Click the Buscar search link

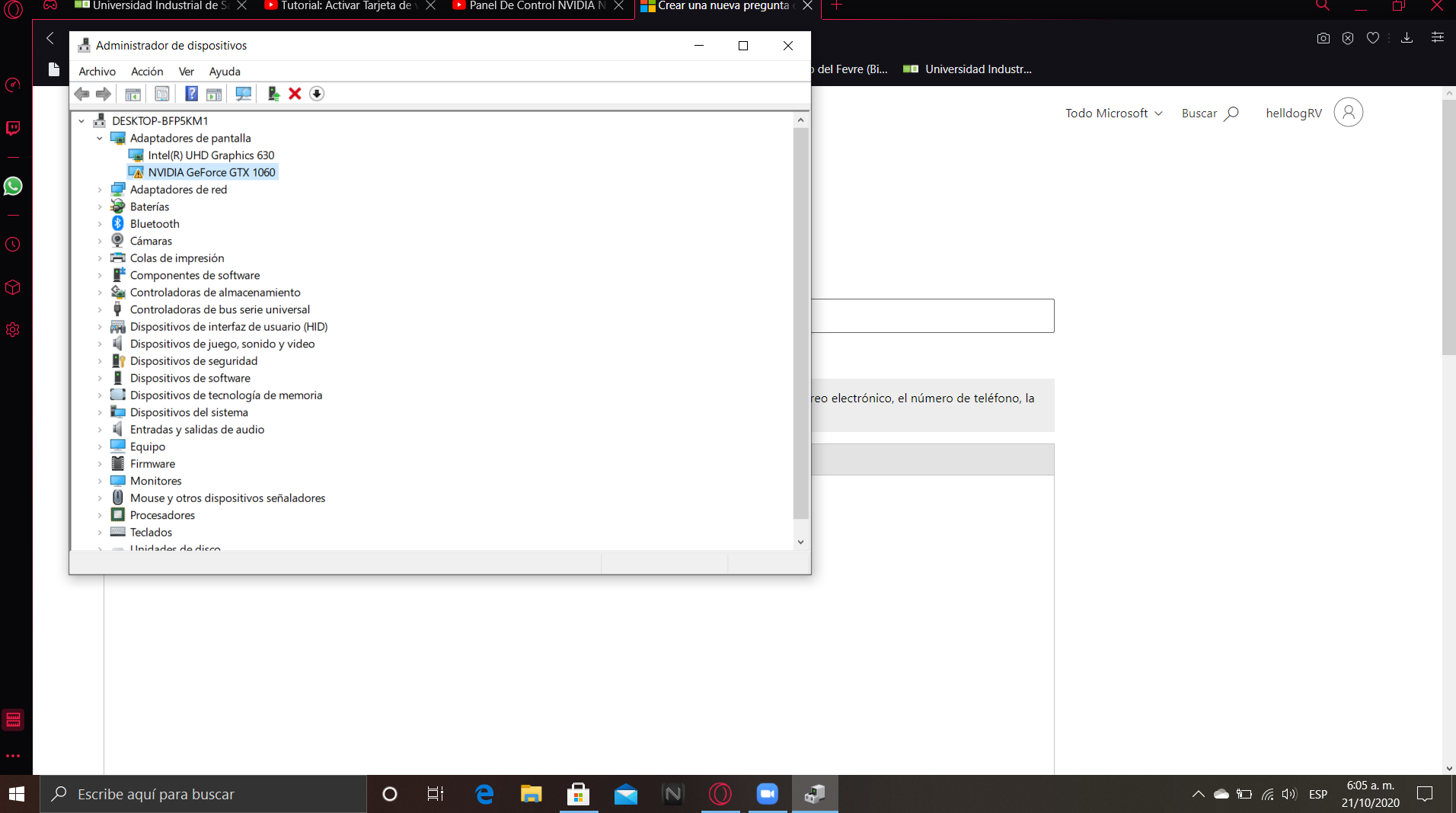(x=1210, y=113)
